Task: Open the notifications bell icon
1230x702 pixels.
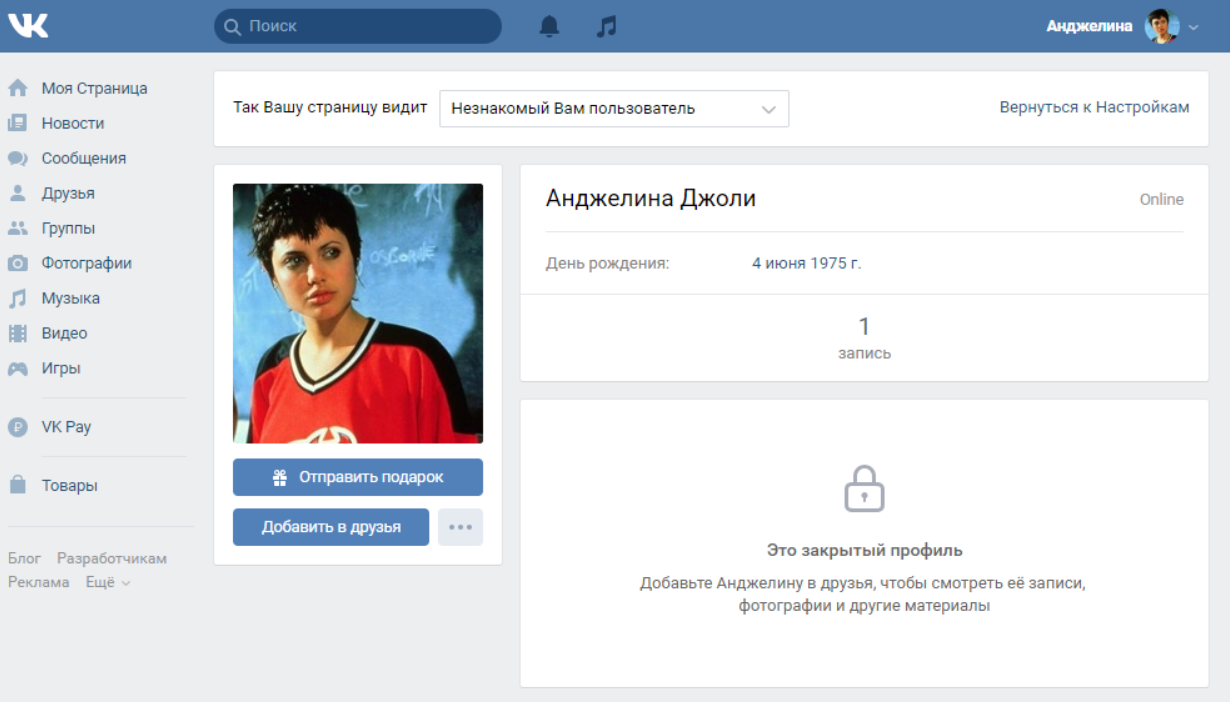Action: (549, 27)
